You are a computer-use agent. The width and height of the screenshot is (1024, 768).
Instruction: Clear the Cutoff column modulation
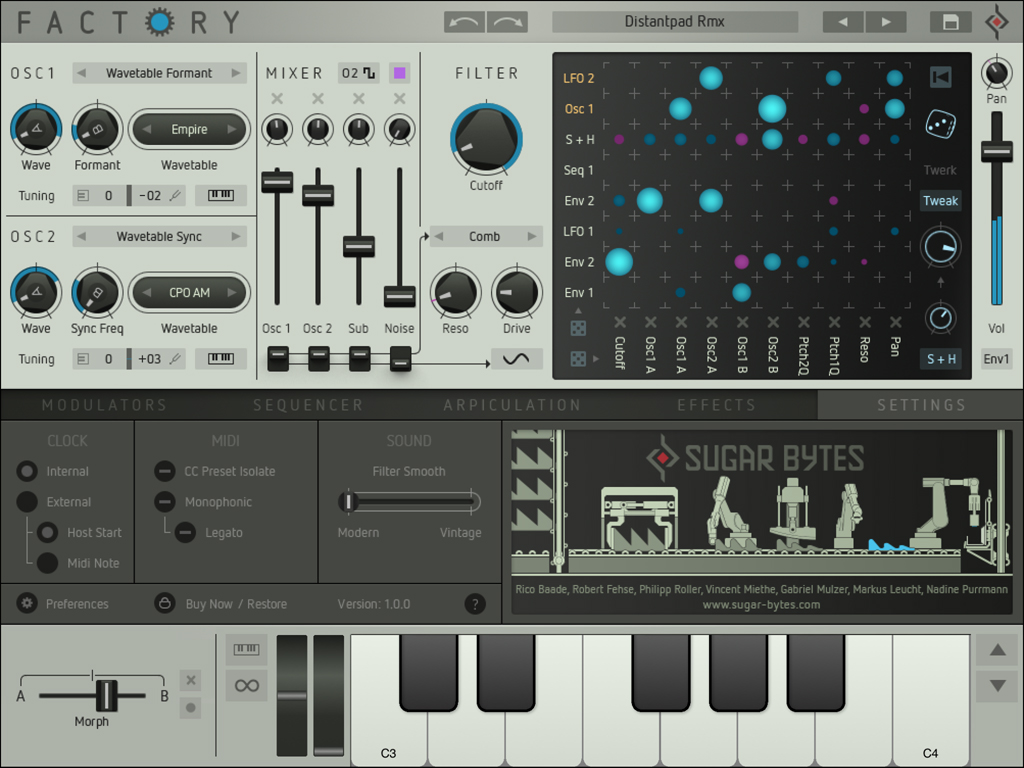620,322
